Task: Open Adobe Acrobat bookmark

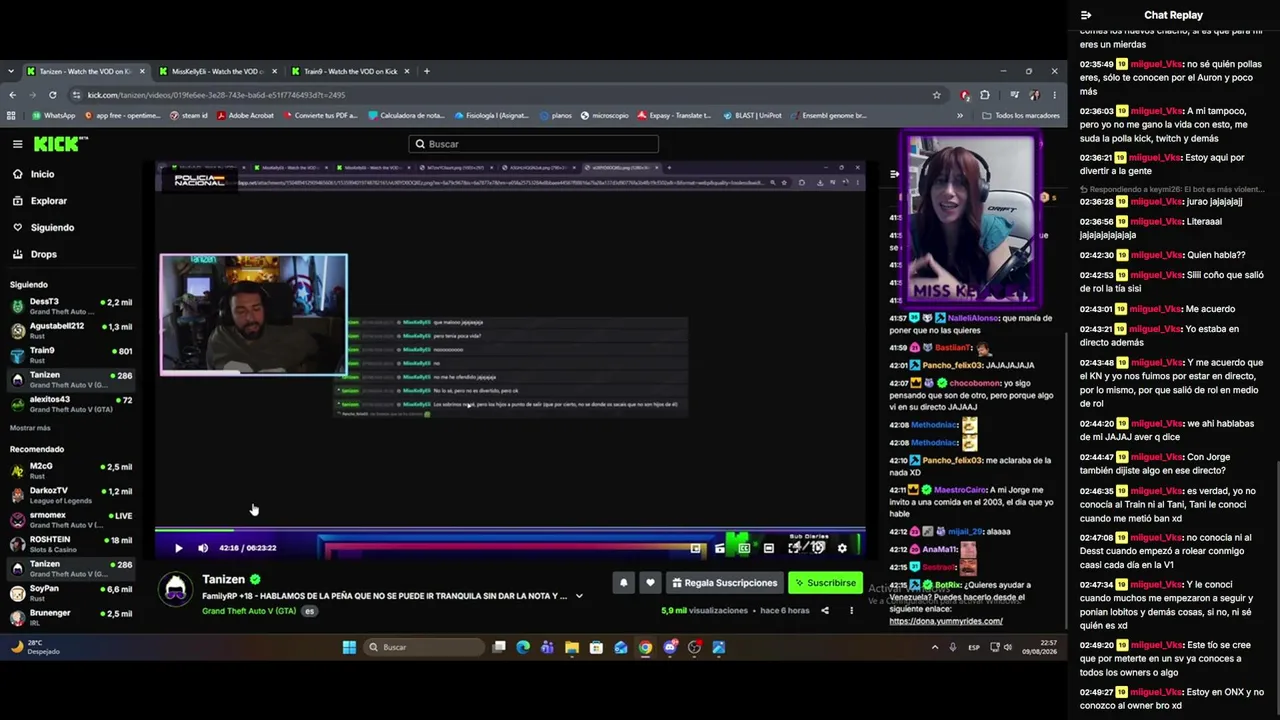Action: click(x=244, y=115)
